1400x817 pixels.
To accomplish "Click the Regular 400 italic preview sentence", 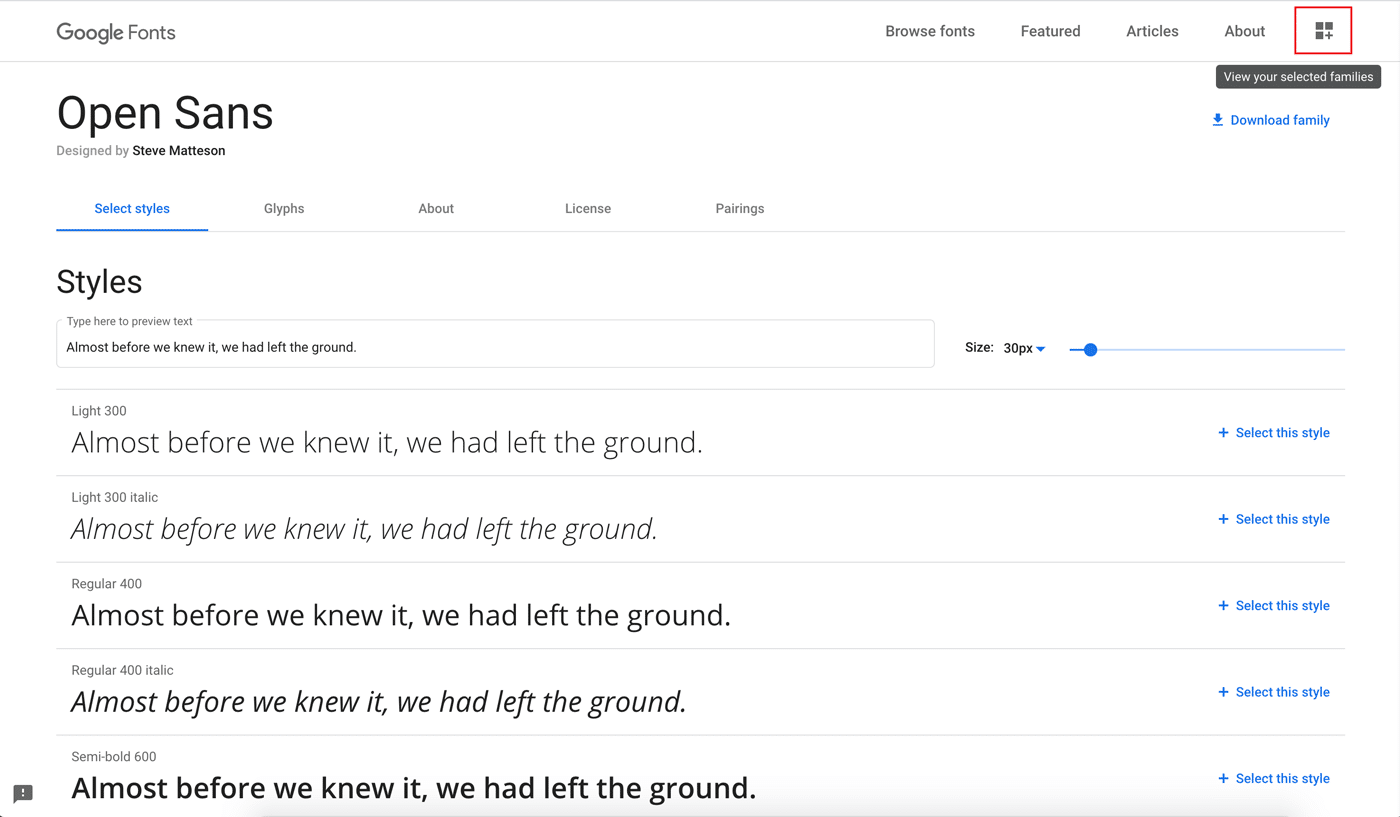I will [379, 702].
